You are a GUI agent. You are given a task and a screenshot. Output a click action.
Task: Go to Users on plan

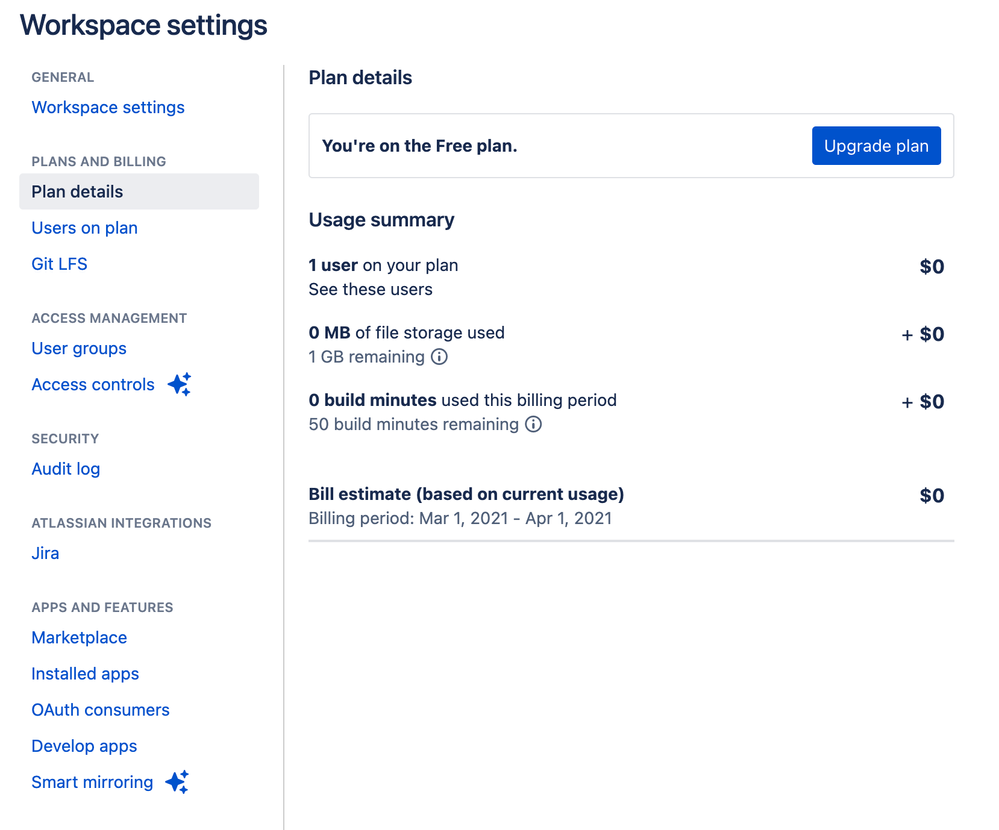pos(84,228)
